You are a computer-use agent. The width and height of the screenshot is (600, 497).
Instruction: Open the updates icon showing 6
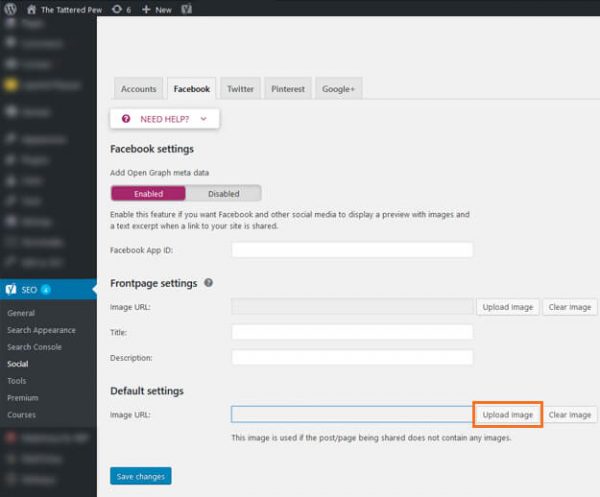click(117, 9)
